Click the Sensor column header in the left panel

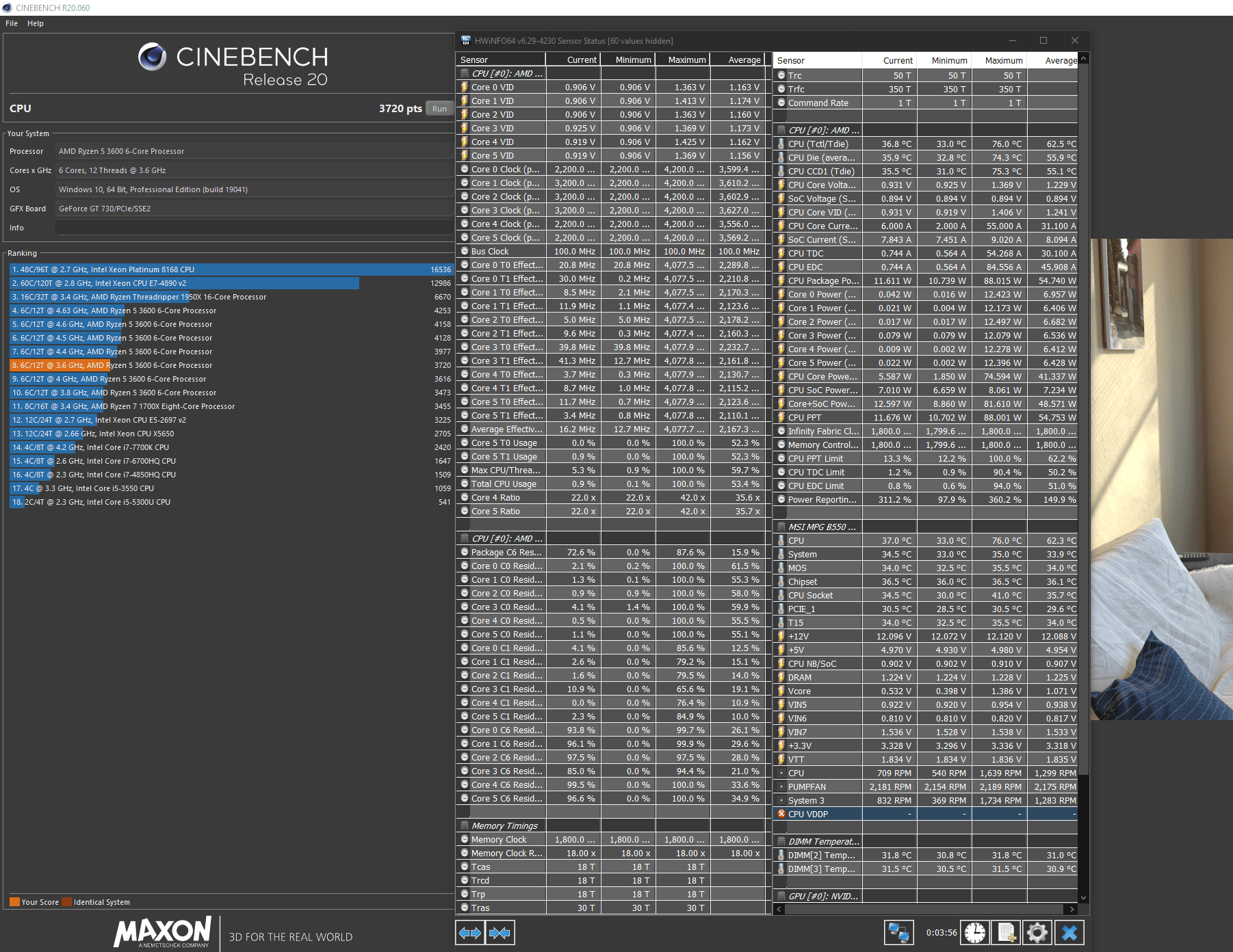501,60
